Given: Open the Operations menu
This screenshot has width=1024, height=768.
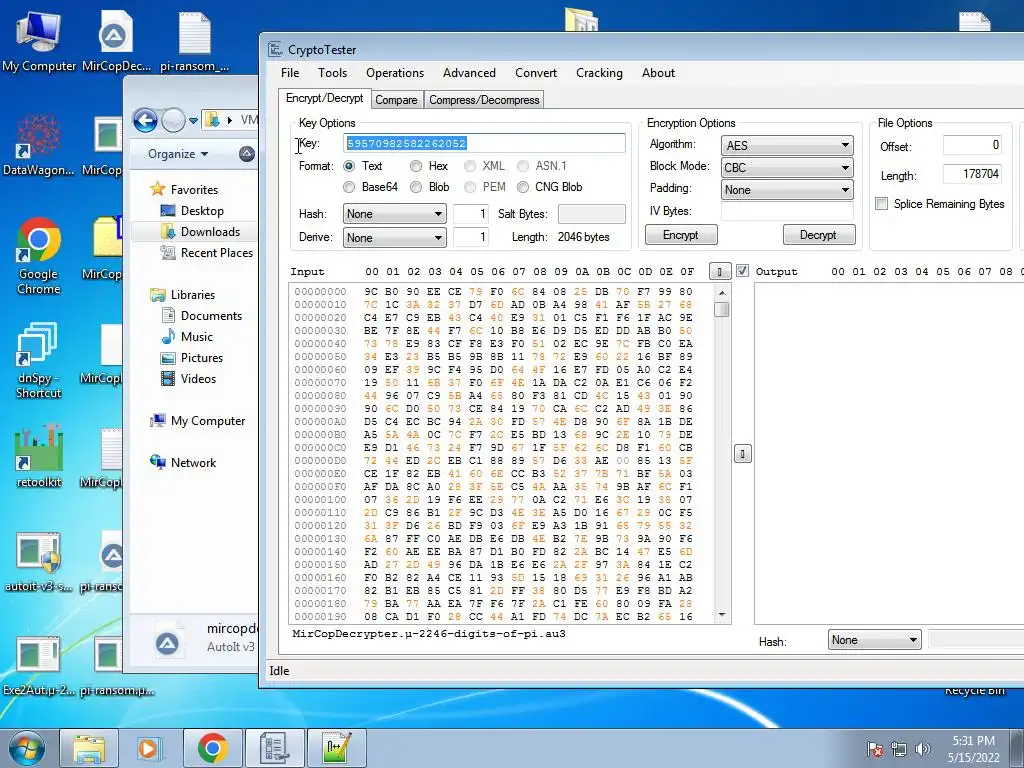Looking at the screenshot, I should pos(394,72).
